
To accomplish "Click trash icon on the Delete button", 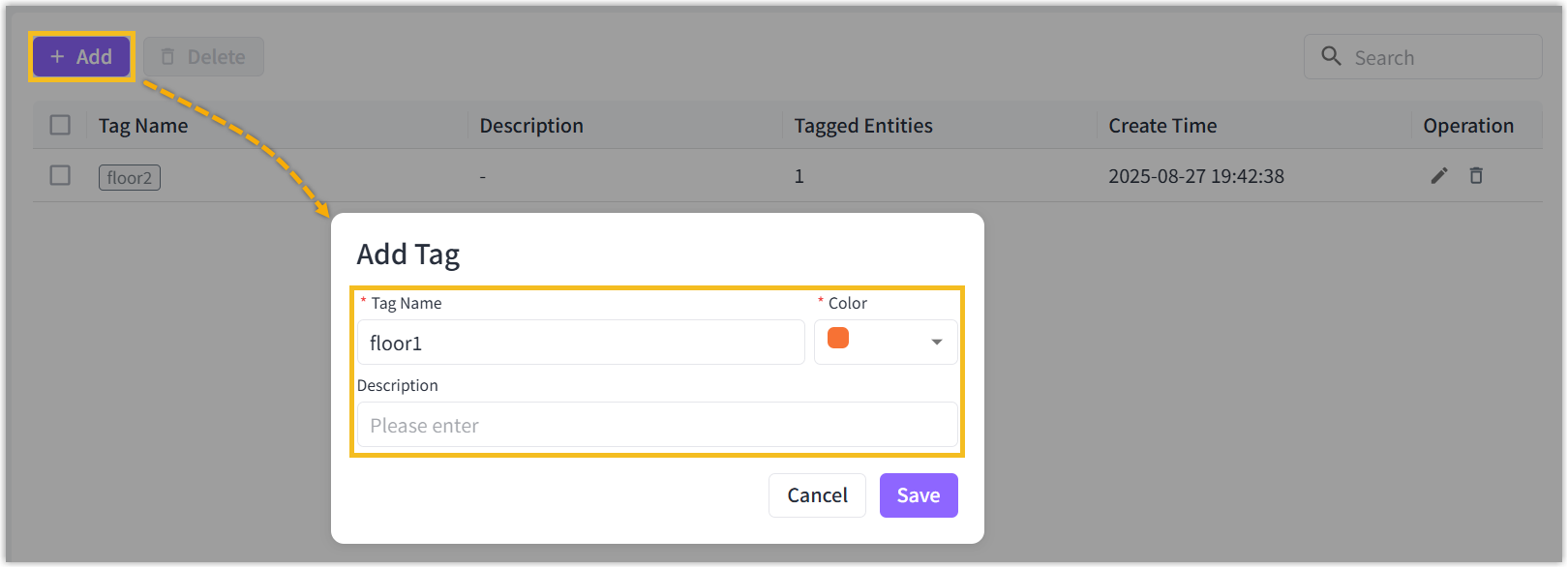I will pyautogui.click(x=167, y=57).
